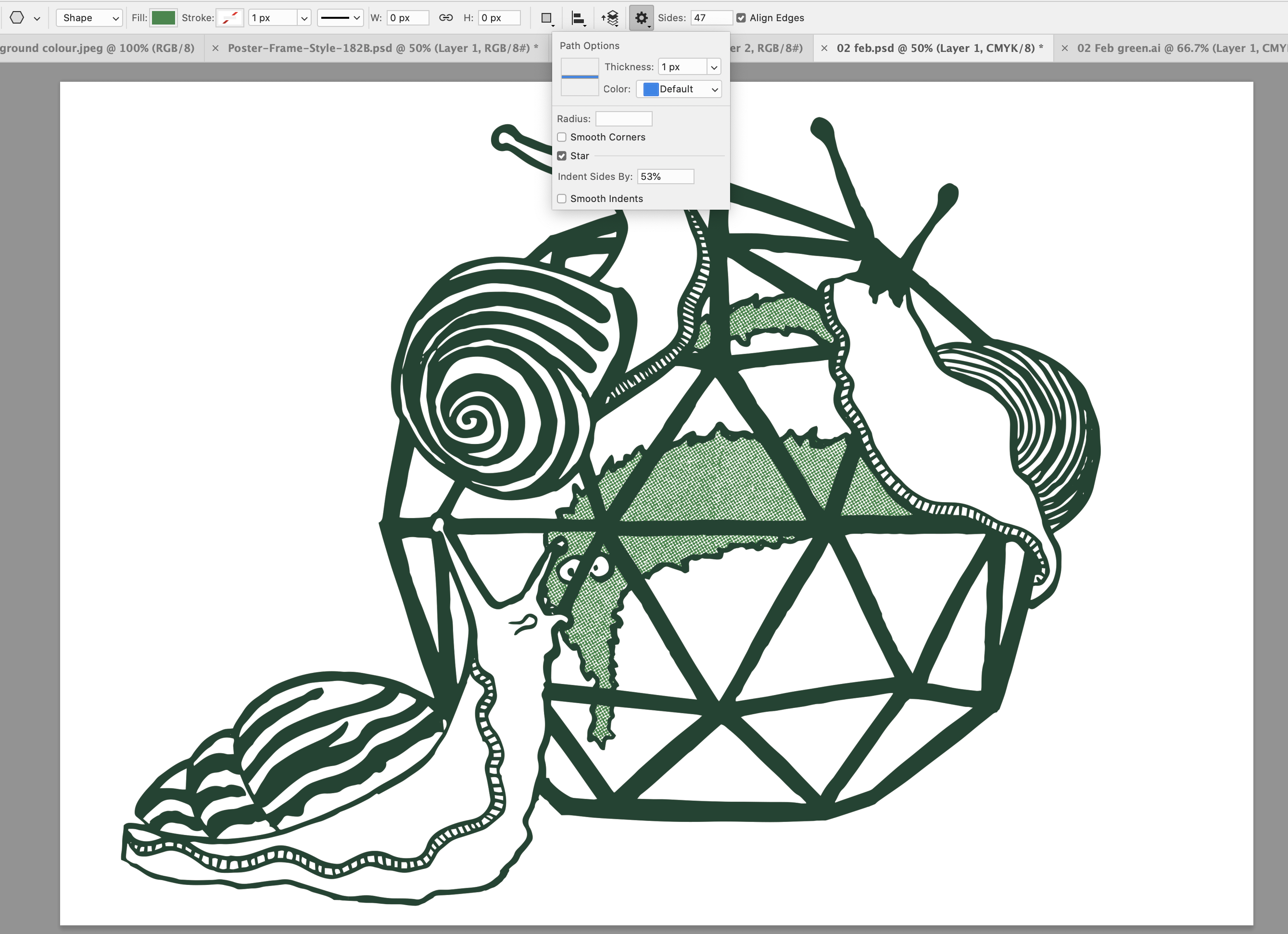Viewport: 1288px width, 934px height.
Task: Open the Shape tool mode dropdown
Action: click(89, 18)
